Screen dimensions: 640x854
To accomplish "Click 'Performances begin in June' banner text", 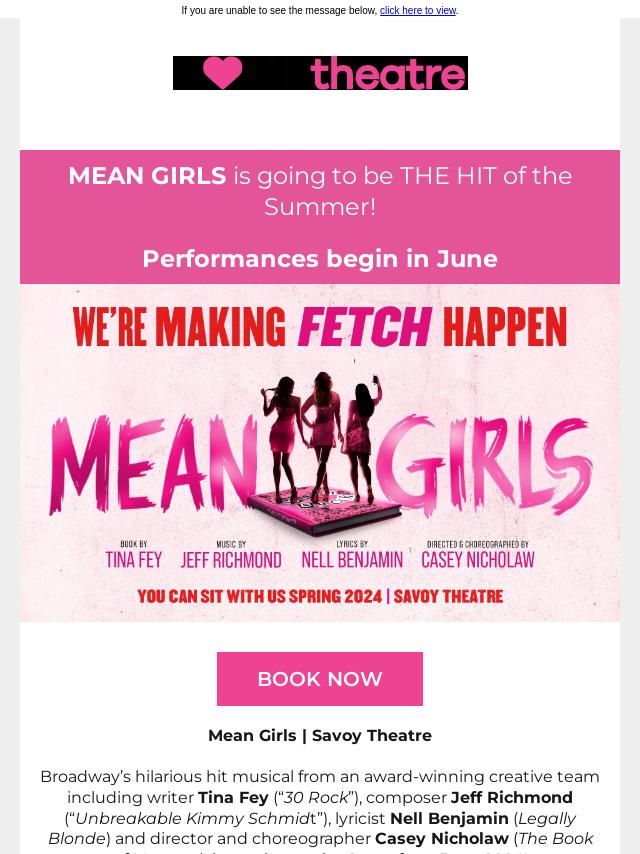I will pos(320,258).
